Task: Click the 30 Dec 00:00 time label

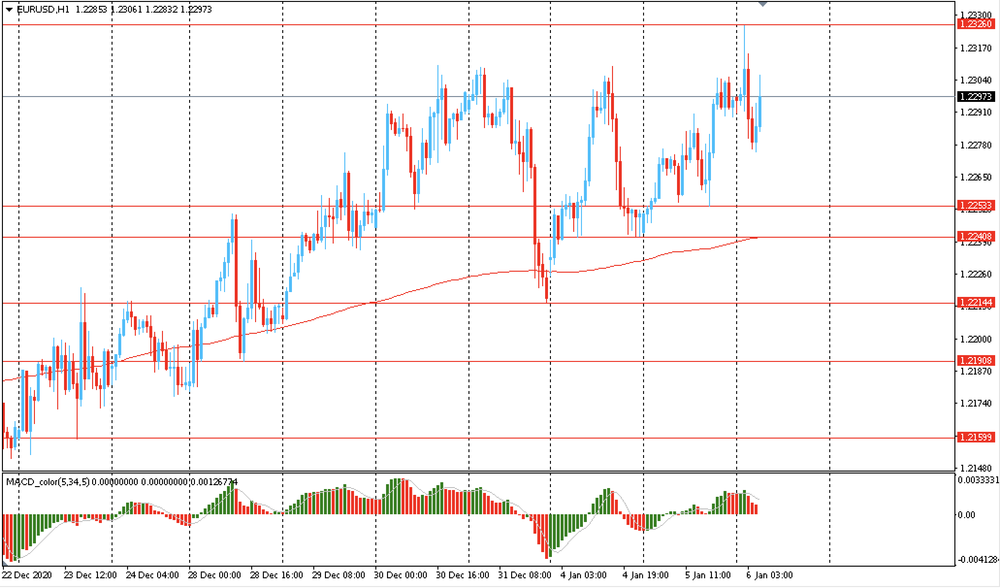Action: pyautogui.click(x=401, y=575)
